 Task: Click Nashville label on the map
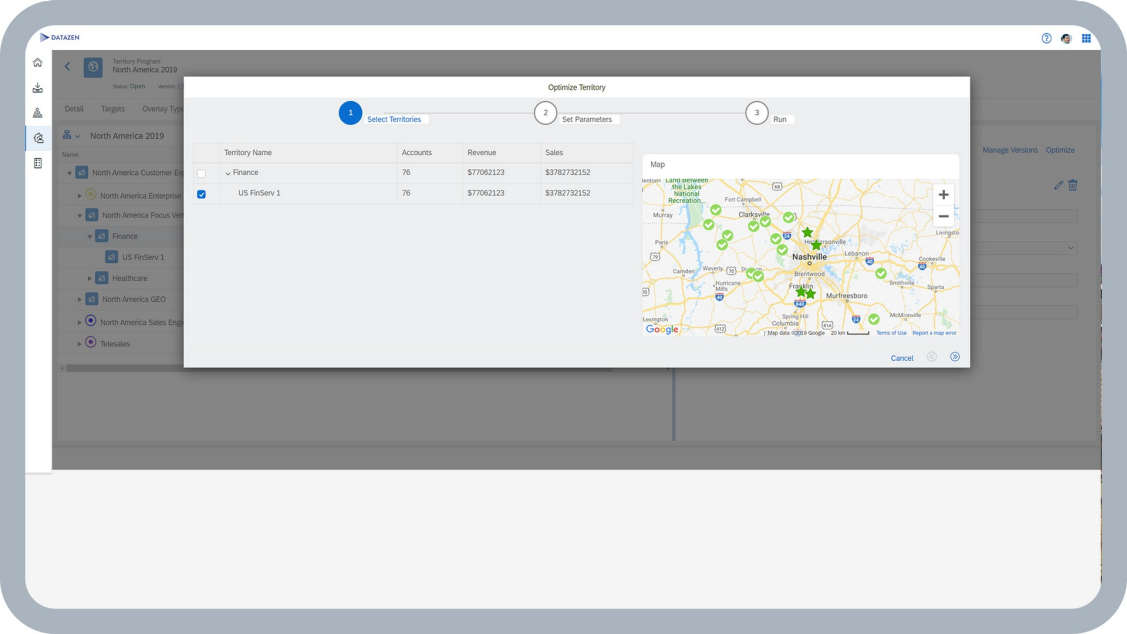[809, 257]
